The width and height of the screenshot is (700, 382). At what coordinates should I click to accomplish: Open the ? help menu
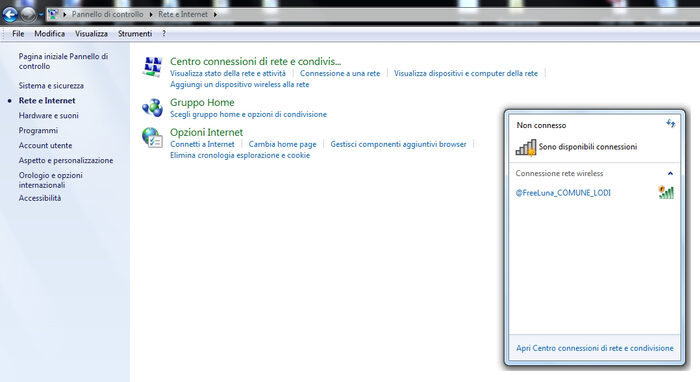(164, 33)
